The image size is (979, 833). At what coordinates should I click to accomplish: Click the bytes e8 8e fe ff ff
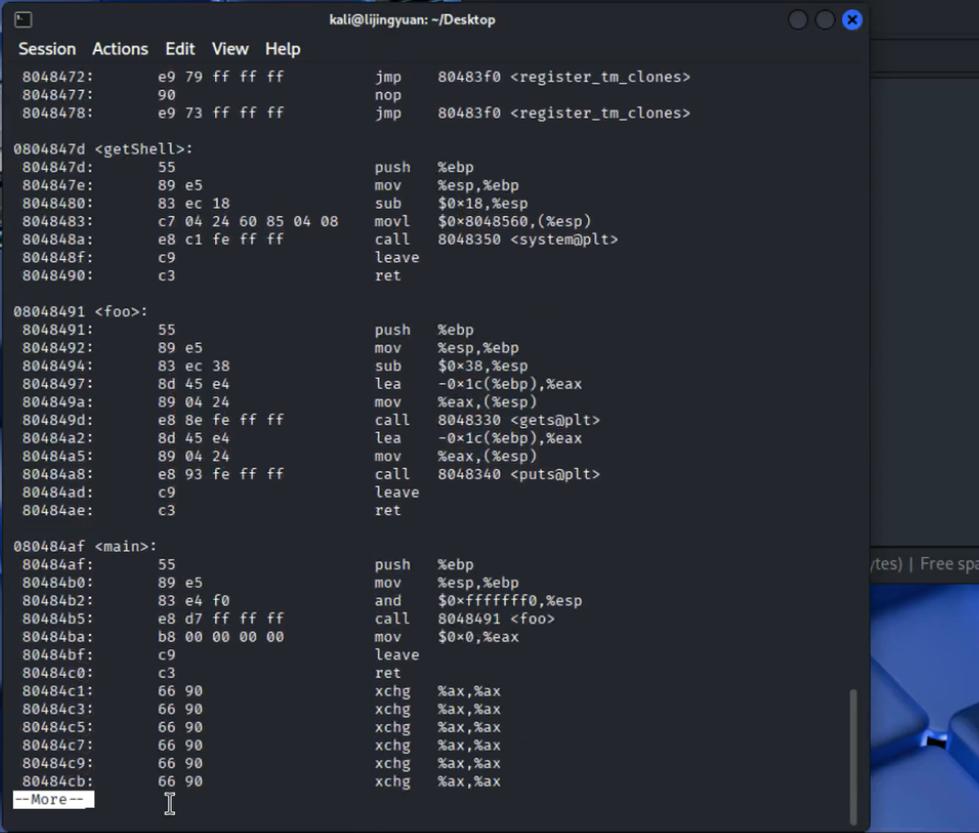[220, 420]
